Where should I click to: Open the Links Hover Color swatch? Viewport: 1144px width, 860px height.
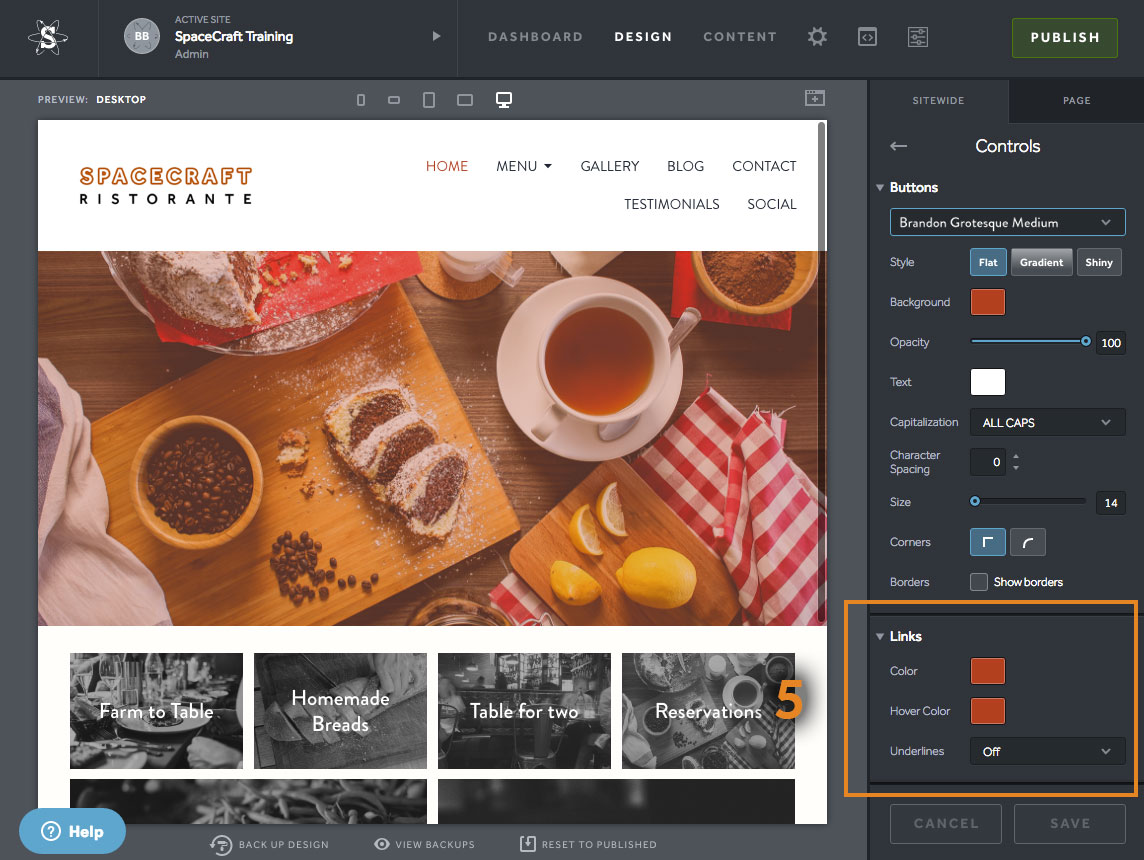[987, 711]
